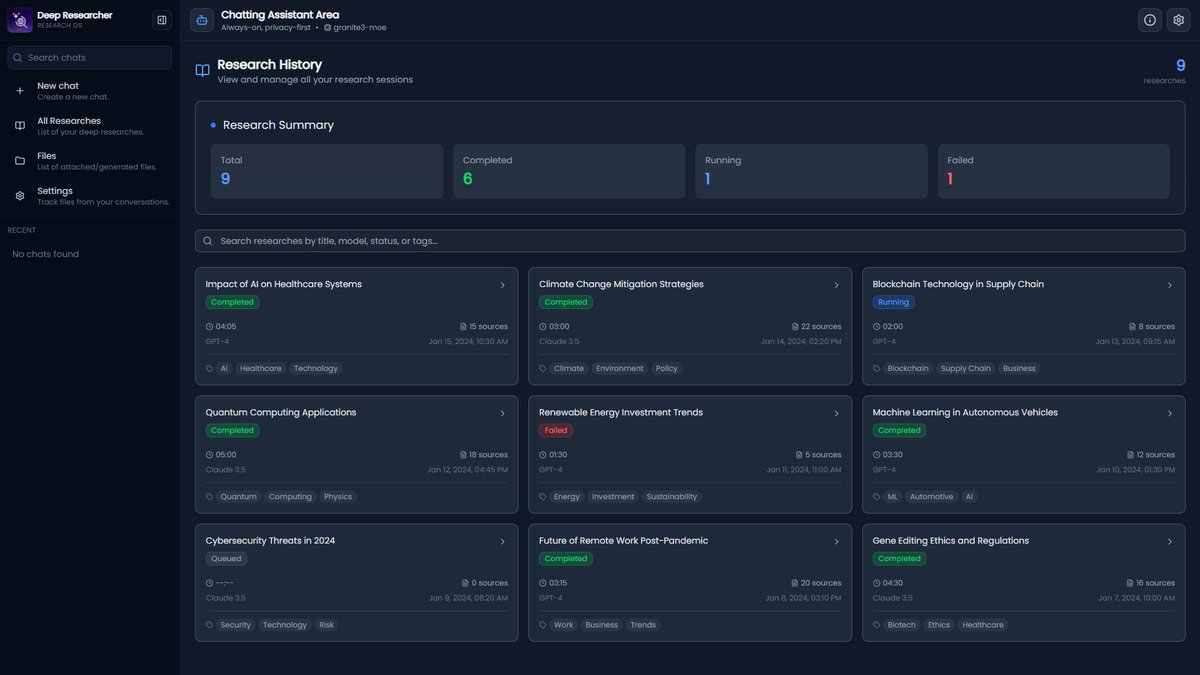Click the Supply Chain tag
Viewport: 1200px width, 675px height.
966,369
